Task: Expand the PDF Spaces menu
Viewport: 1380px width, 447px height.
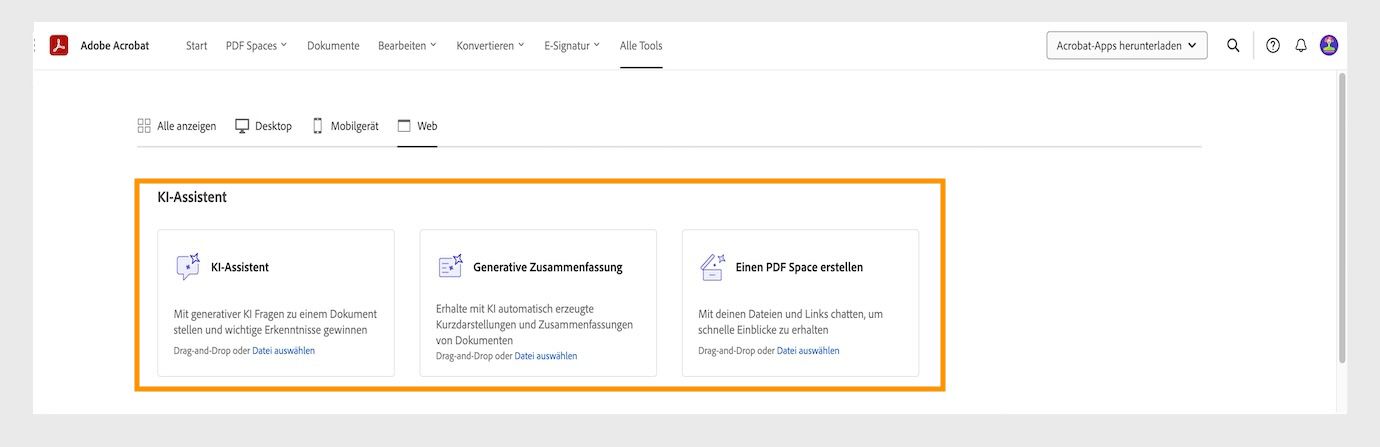Action: (x=257, y=45)
